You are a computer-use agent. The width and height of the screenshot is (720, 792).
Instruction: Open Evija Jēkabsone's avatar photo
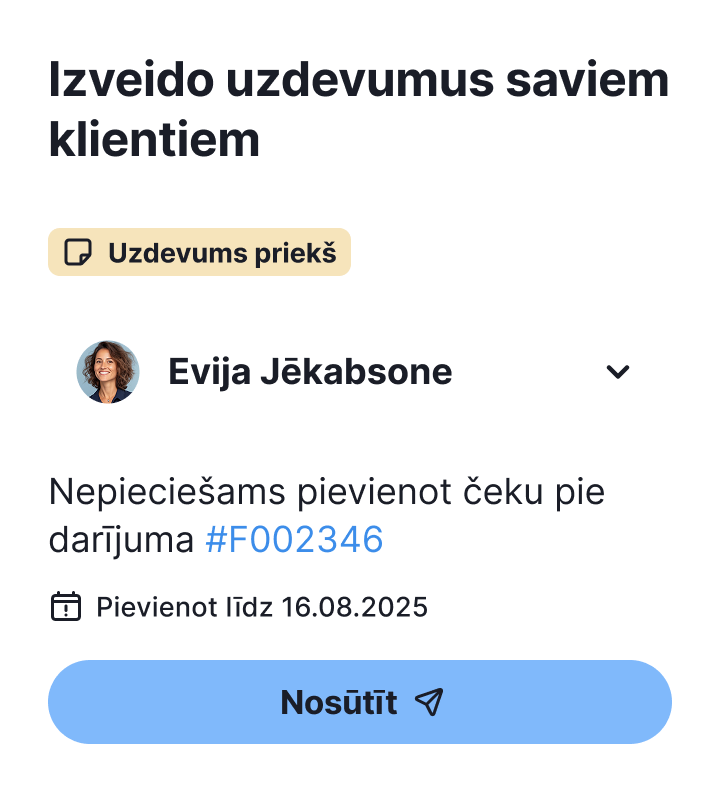click(x=108, y=372)
